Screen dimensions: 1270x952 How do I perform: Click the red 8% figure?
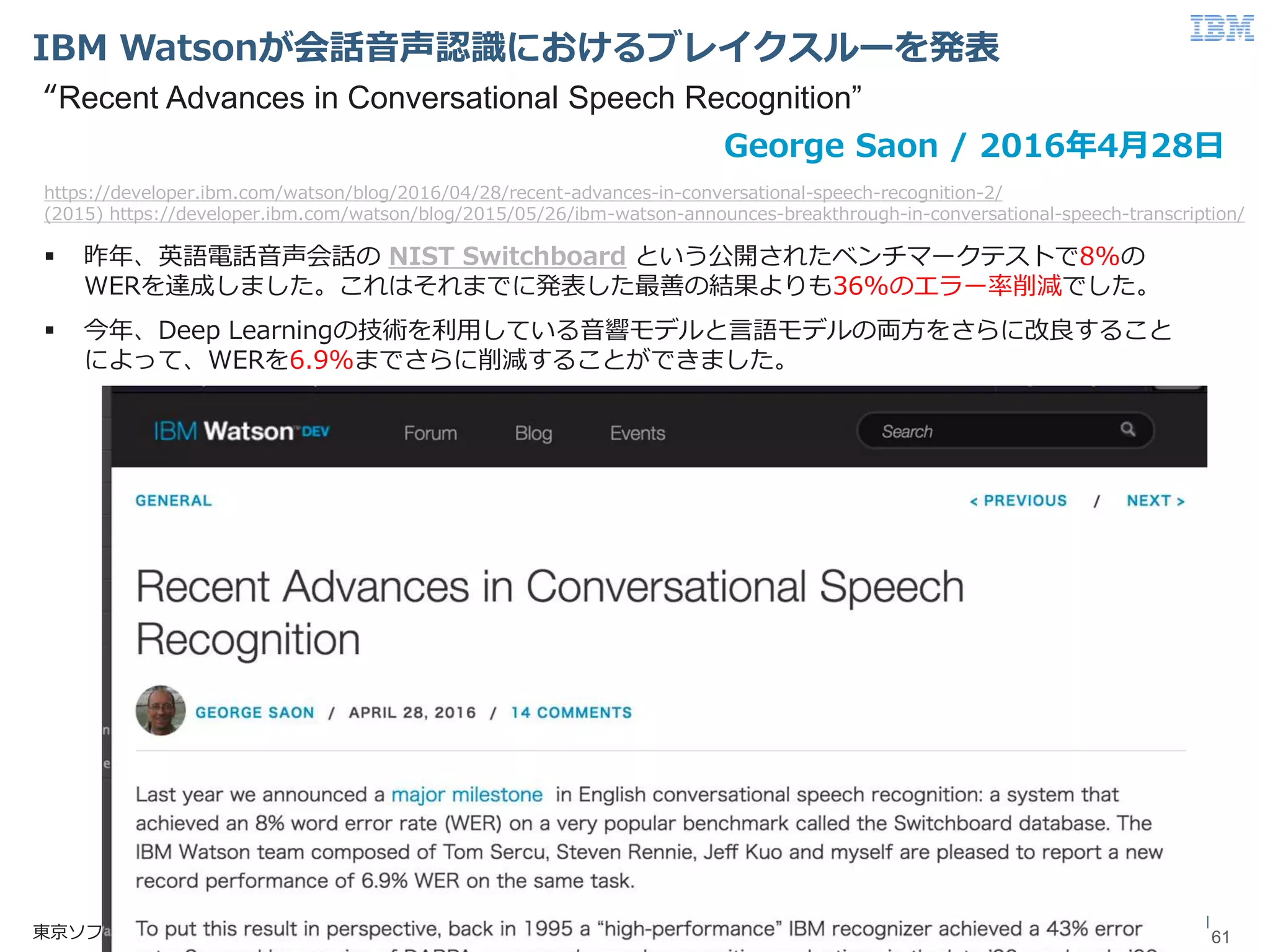(x=1099, y=255)
